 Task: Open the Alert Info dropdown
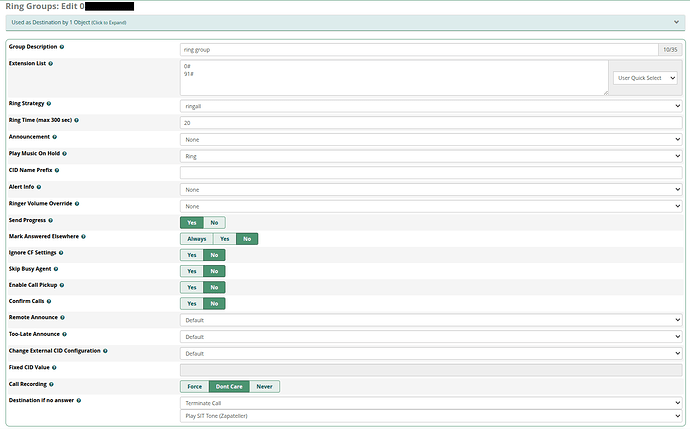(431, 190)
